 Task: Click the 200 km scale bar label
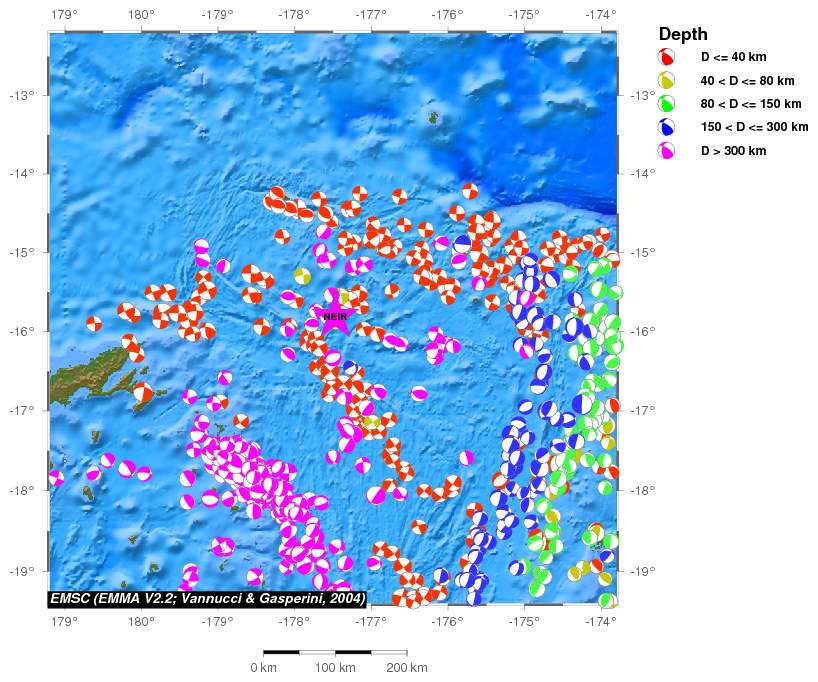tap(405, 668)
